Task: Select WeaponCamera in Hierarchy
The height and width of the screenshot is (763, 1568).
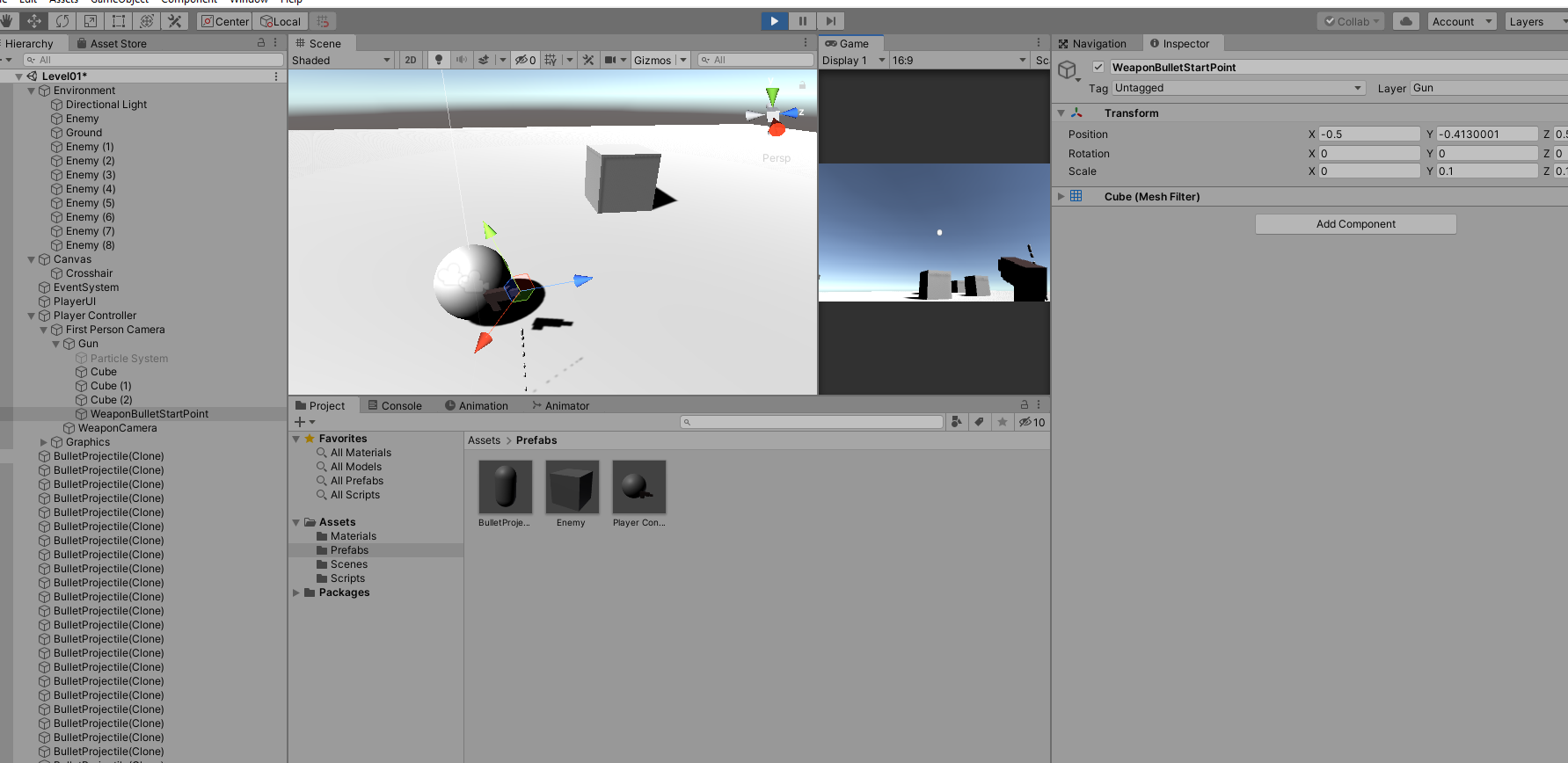Action: [117, 428]
